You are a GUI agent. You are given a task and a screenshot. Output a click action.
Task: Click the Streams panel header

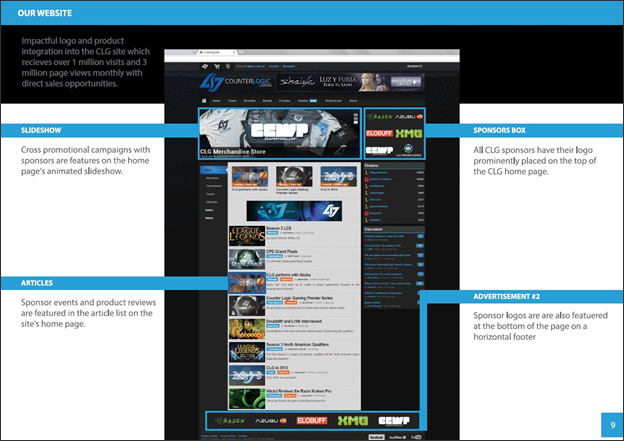click(394, 166)
